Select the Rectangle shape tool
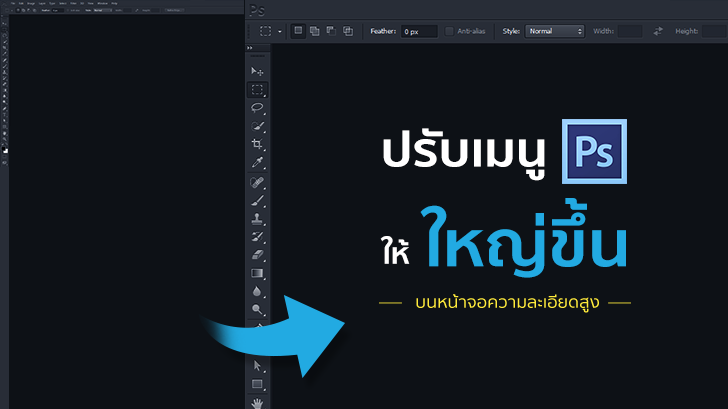This screenshot has height=409, width=728. pyautogui.click(x=257, y=384)
